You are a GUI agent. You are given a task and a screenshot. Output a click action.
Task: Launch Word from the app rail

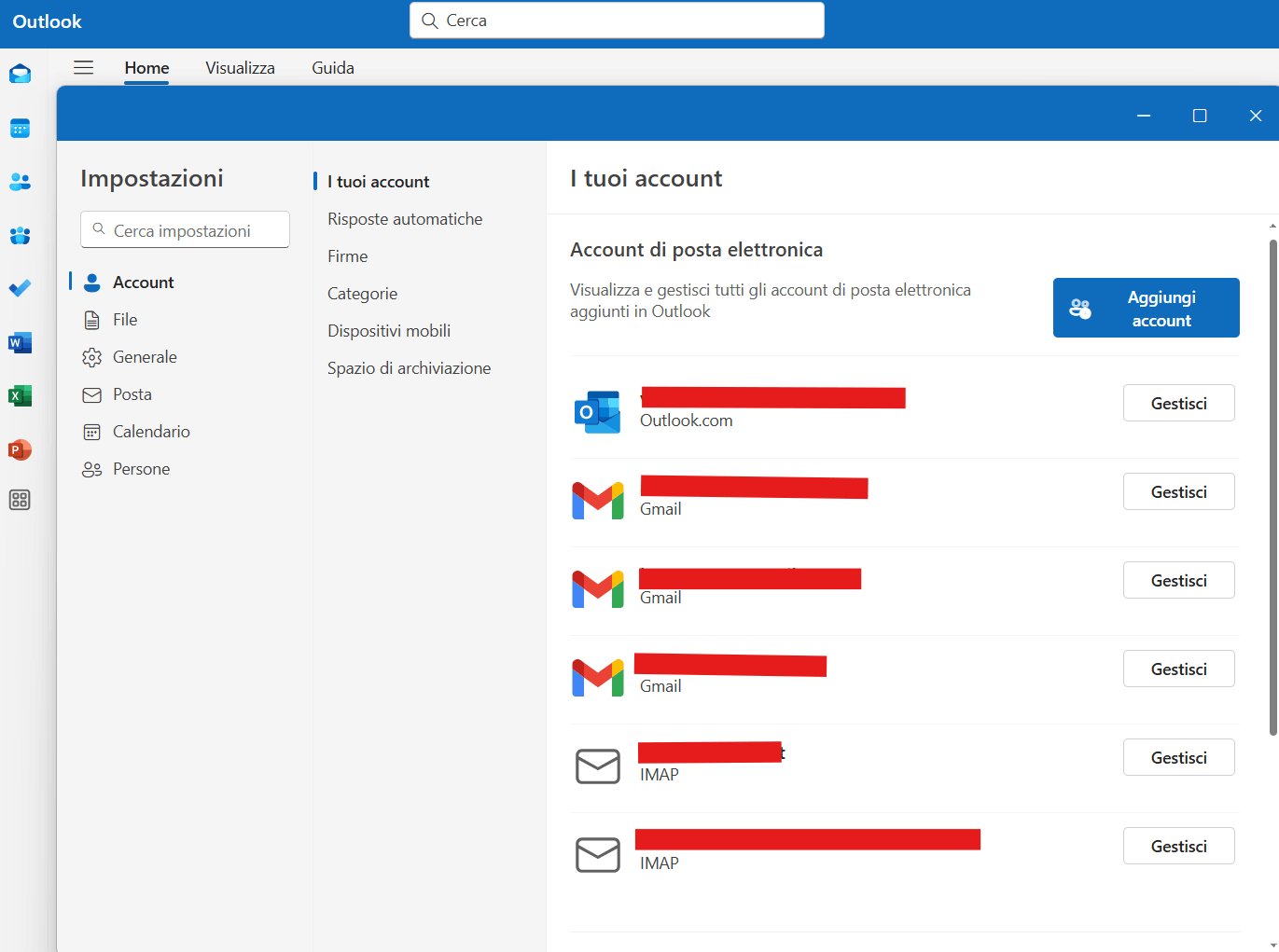coord(20,342)
